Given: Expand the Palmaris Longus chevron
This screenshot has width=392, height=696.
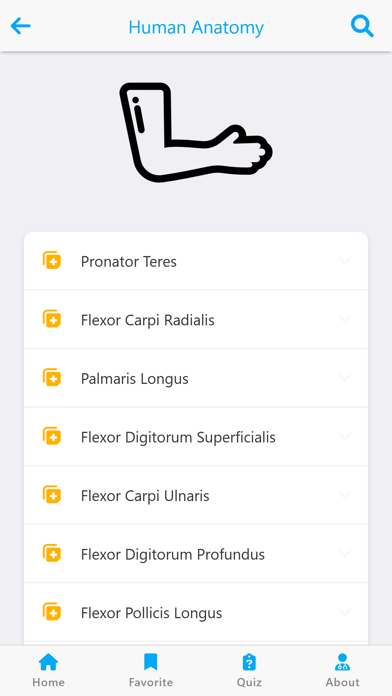Looking at the screenshot, I should pos(345,378).
